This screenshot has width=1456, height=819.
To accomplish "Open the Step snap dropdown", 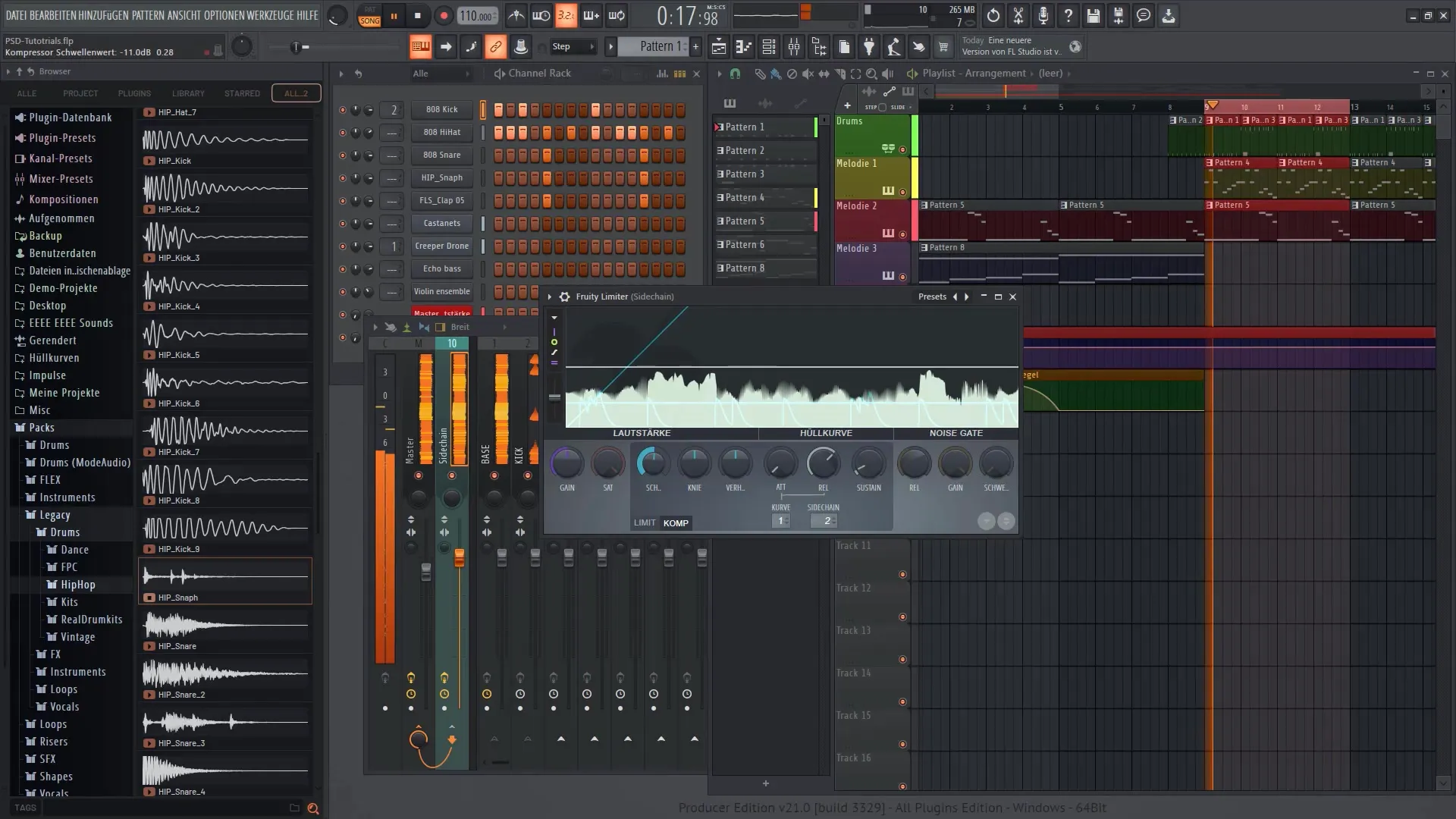I will pyautogui.click(x=573, y=47).
